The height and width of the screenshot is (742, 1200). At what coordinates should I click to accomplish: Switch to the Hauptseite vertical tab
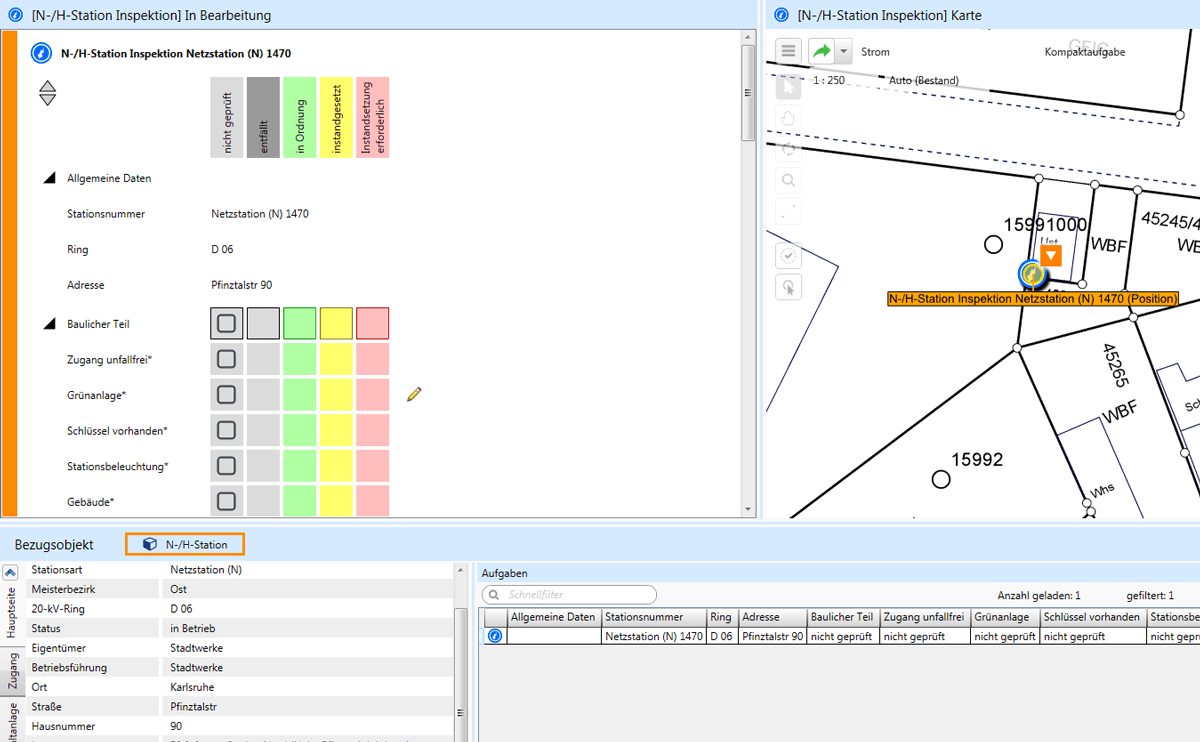pos(13,613)
